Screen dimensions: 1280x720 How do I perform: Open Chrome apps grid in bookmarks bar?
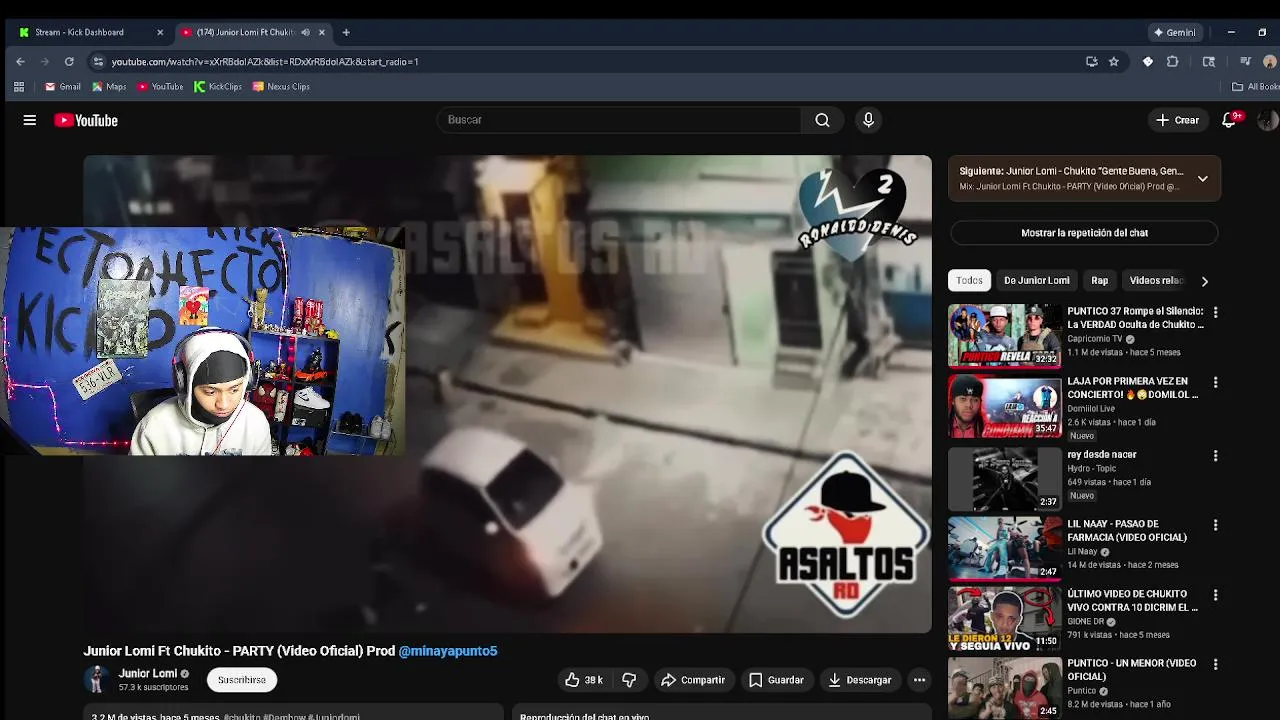pyautogui.click(x=18, y=87)
